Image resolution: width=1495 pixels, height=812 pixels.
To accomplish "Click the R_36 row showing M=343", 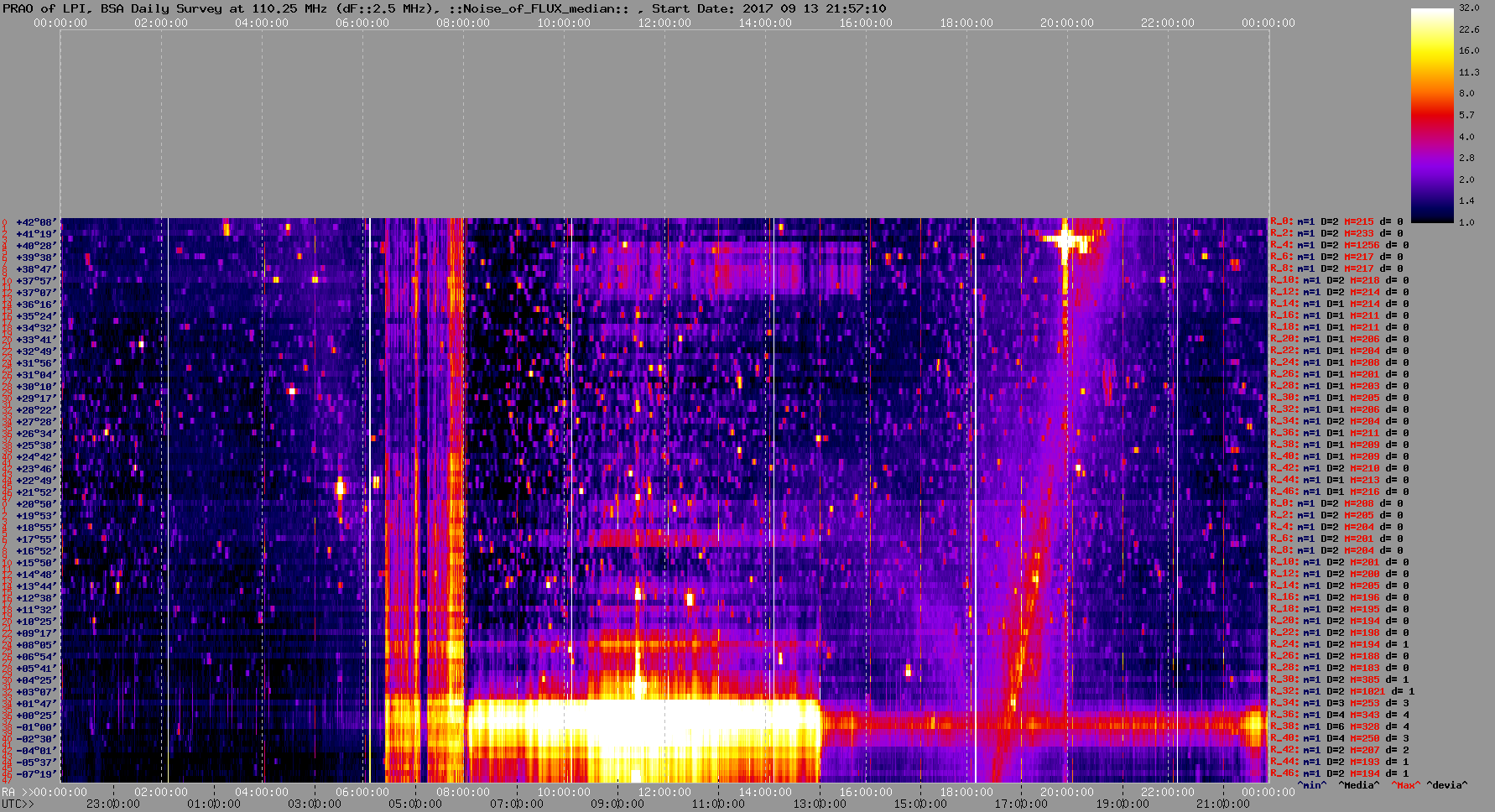I will click(1339, 716).
